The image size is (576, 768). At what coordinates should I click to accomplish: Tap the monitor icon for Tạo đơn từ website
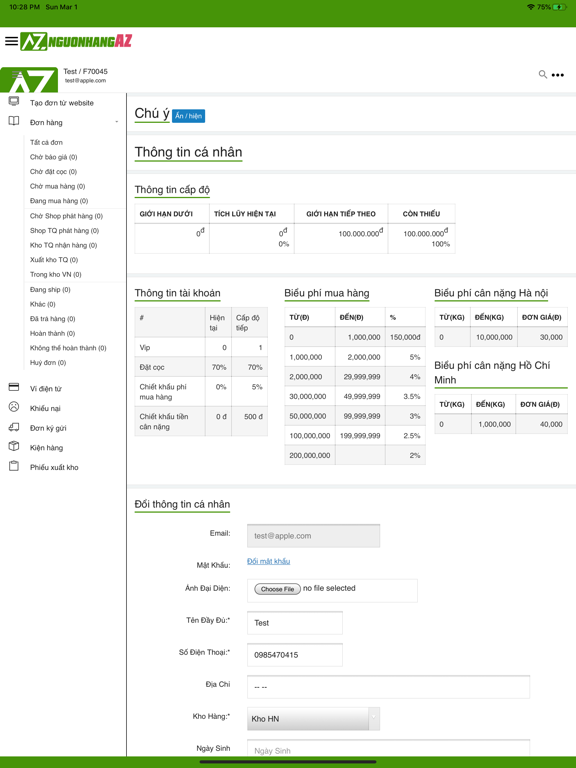pyautogui.click(x=14, y=102)
